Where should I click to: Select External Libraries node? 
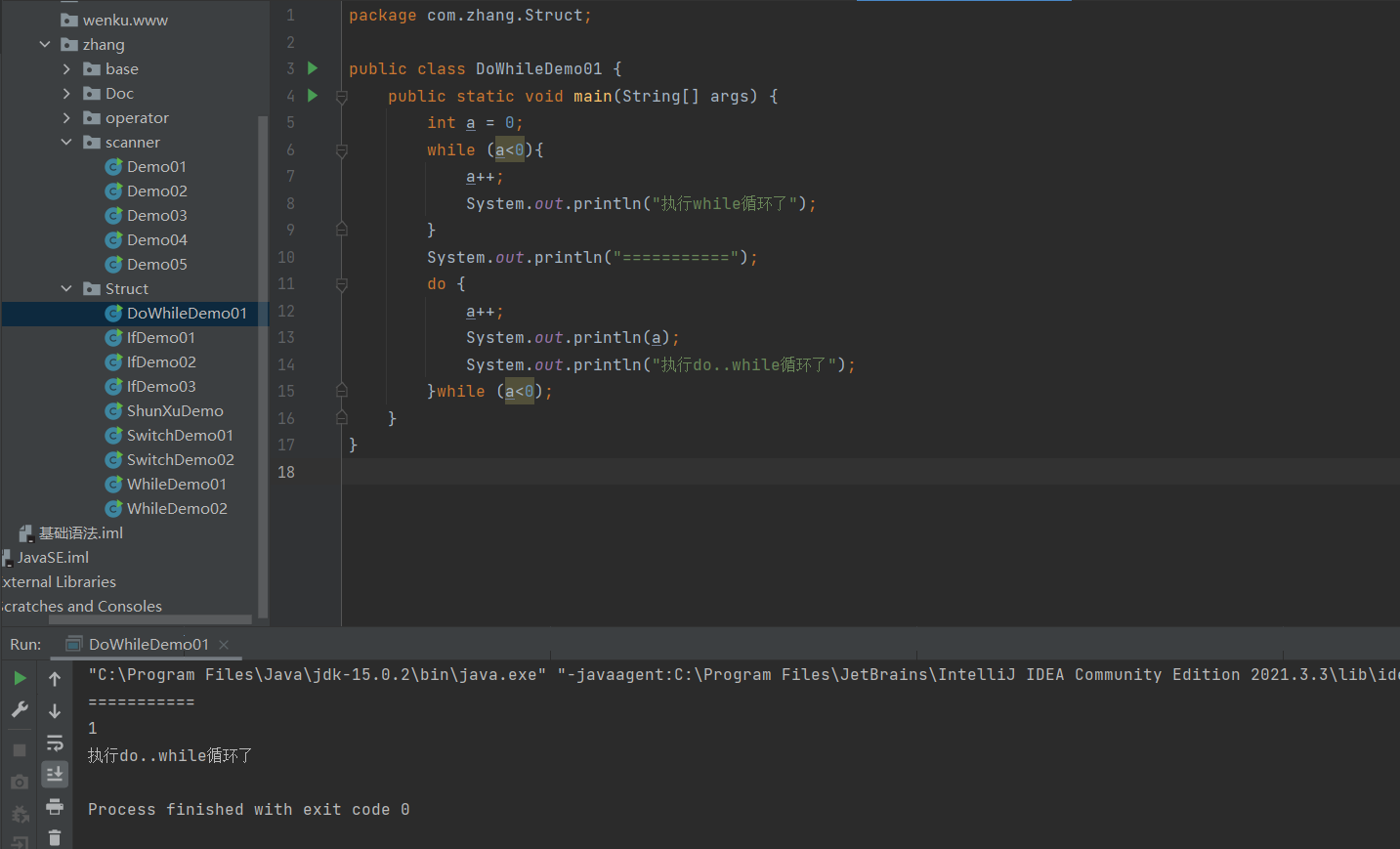(x=59, y=581)
